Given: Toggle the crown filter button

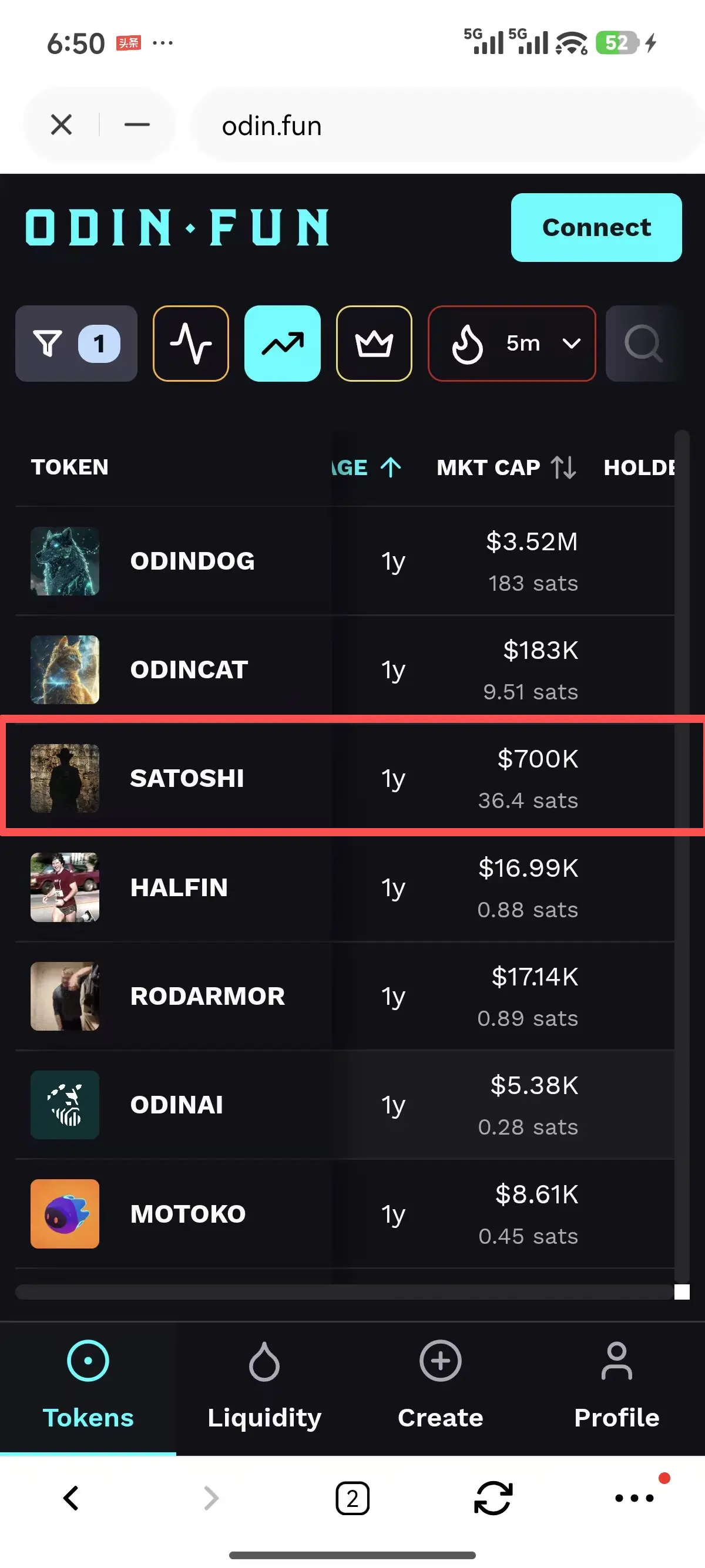Looking at the screenshot, I should point(374,344).
